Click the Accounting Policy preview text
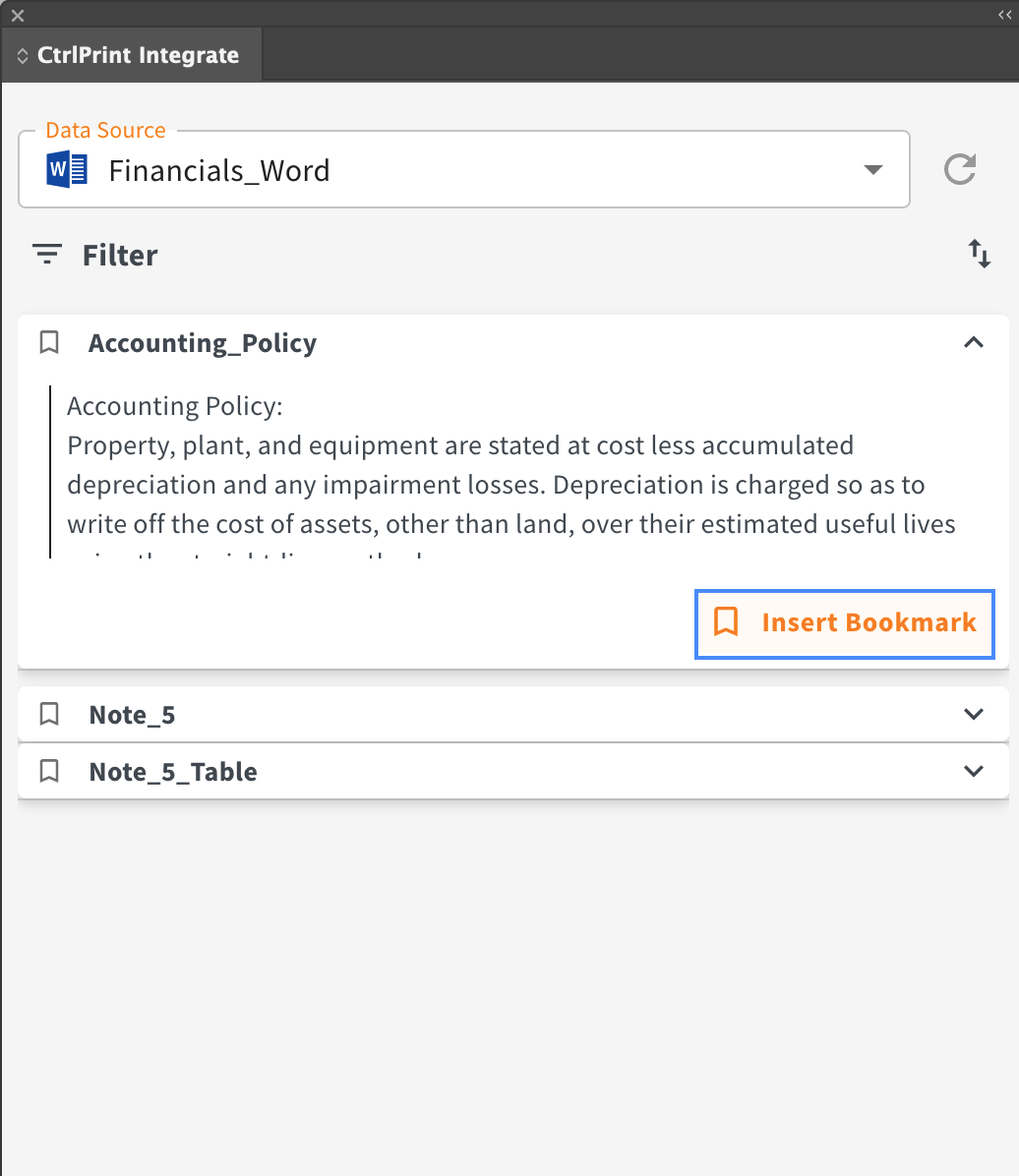1019x1176 pixels. 511,472
